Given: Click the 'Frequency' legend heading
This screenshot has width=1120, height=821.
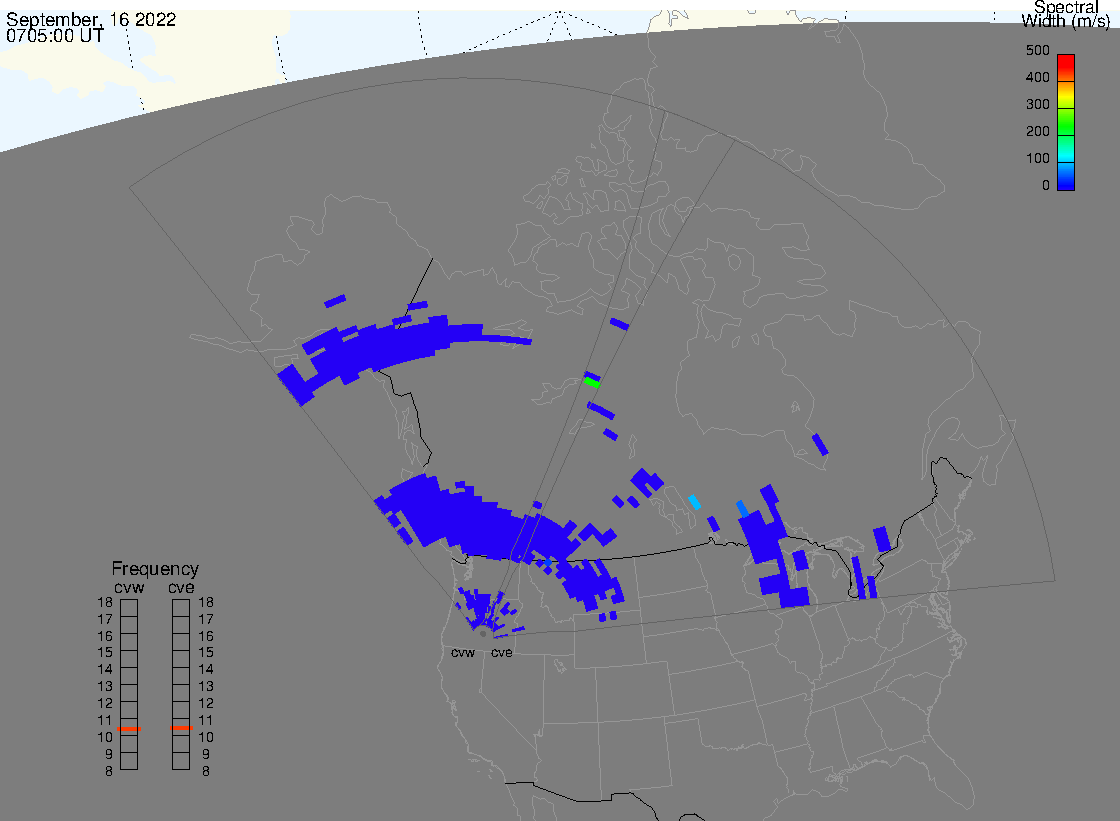Looking at the screenshot, I should click(x=155, y=569).
